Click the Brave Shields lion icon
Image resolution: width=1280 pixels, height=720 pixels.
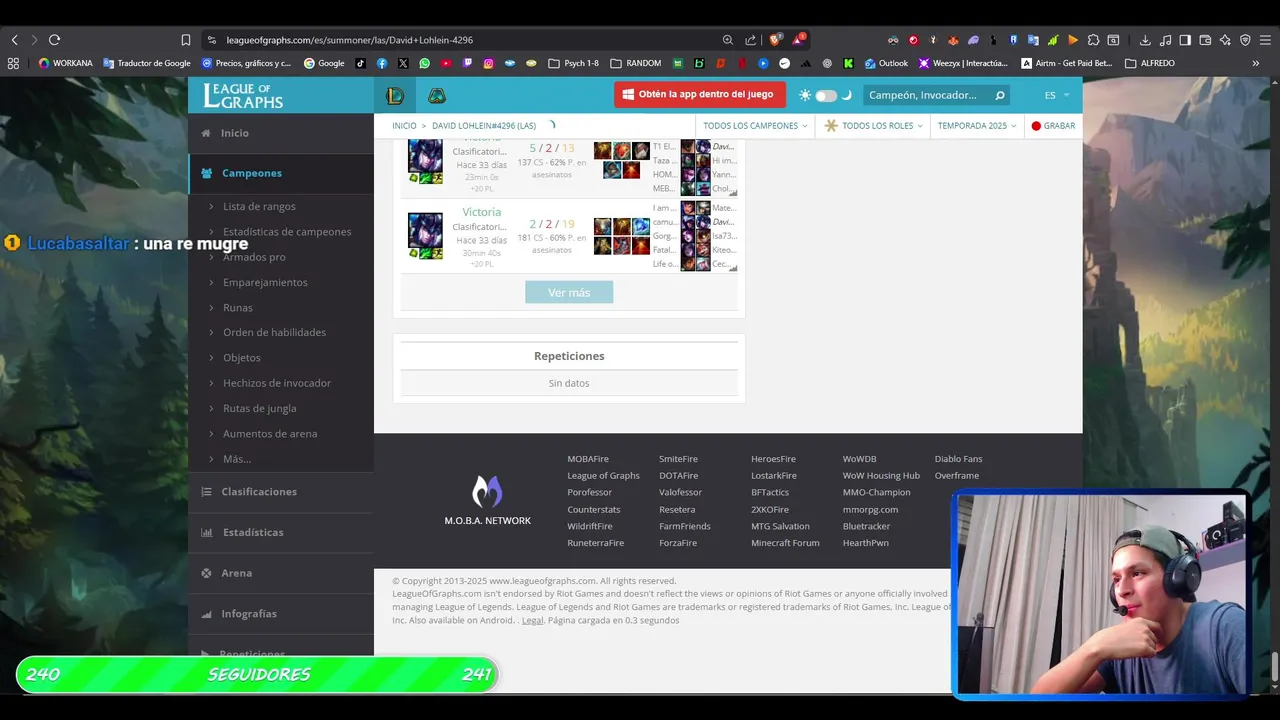pyautogui.click(x=775, y=40)
